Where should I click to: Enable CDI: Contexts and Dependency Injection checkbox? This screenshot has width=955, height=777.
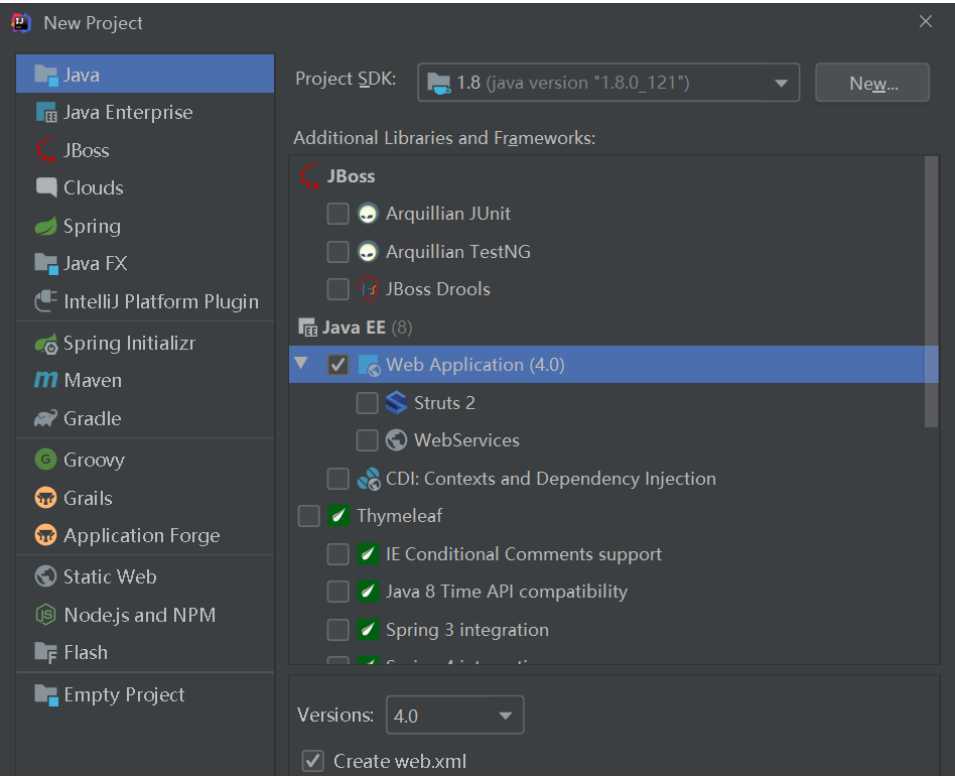click(x=338, y=479)
